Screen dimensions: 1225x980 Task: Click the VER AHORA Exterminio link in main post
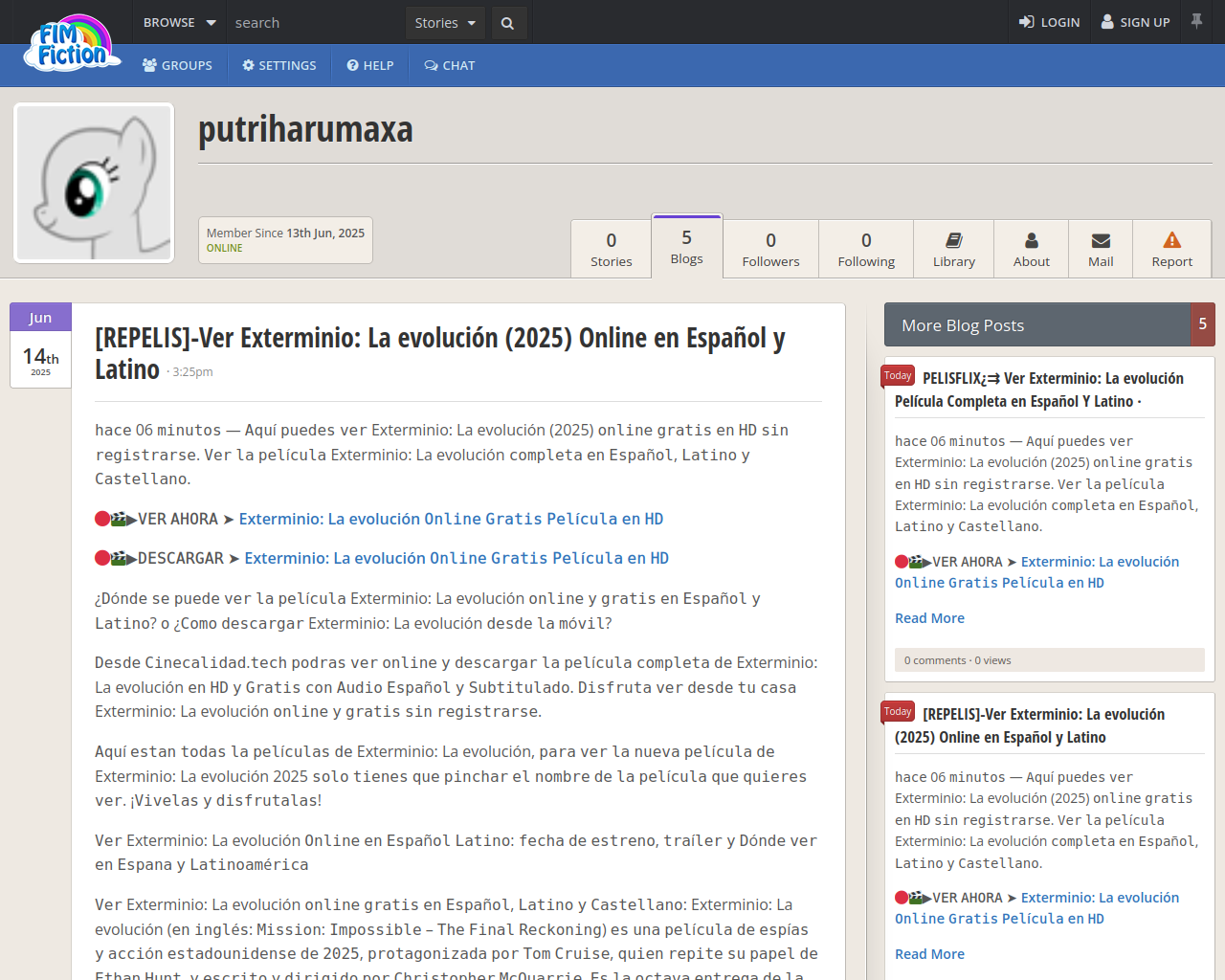451,519
